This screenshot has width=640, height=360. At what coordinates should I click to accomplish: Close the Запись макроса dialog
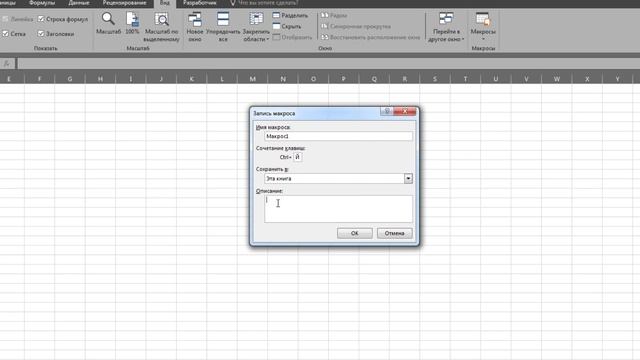(x=405, y=111)
